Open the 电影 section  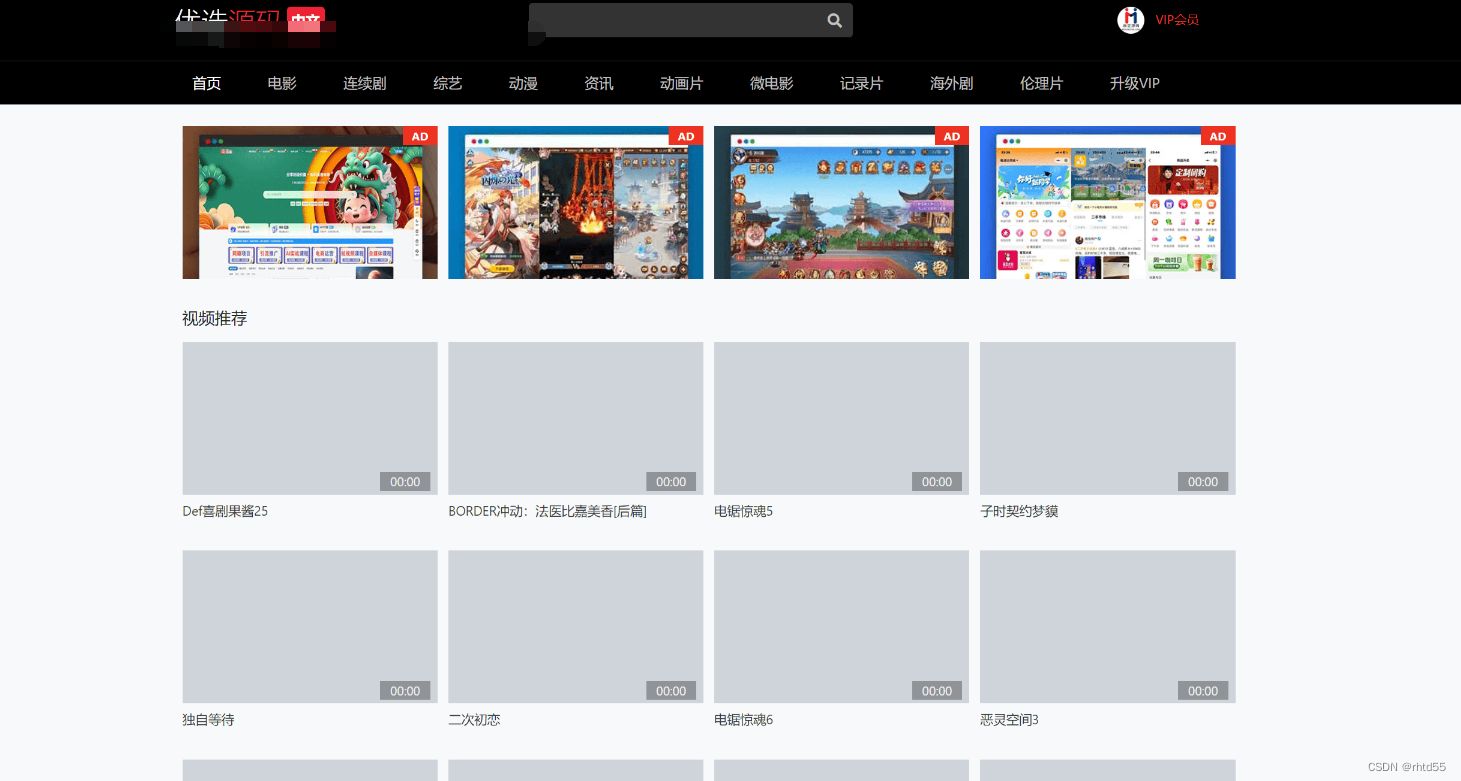[x=281, y=83]
